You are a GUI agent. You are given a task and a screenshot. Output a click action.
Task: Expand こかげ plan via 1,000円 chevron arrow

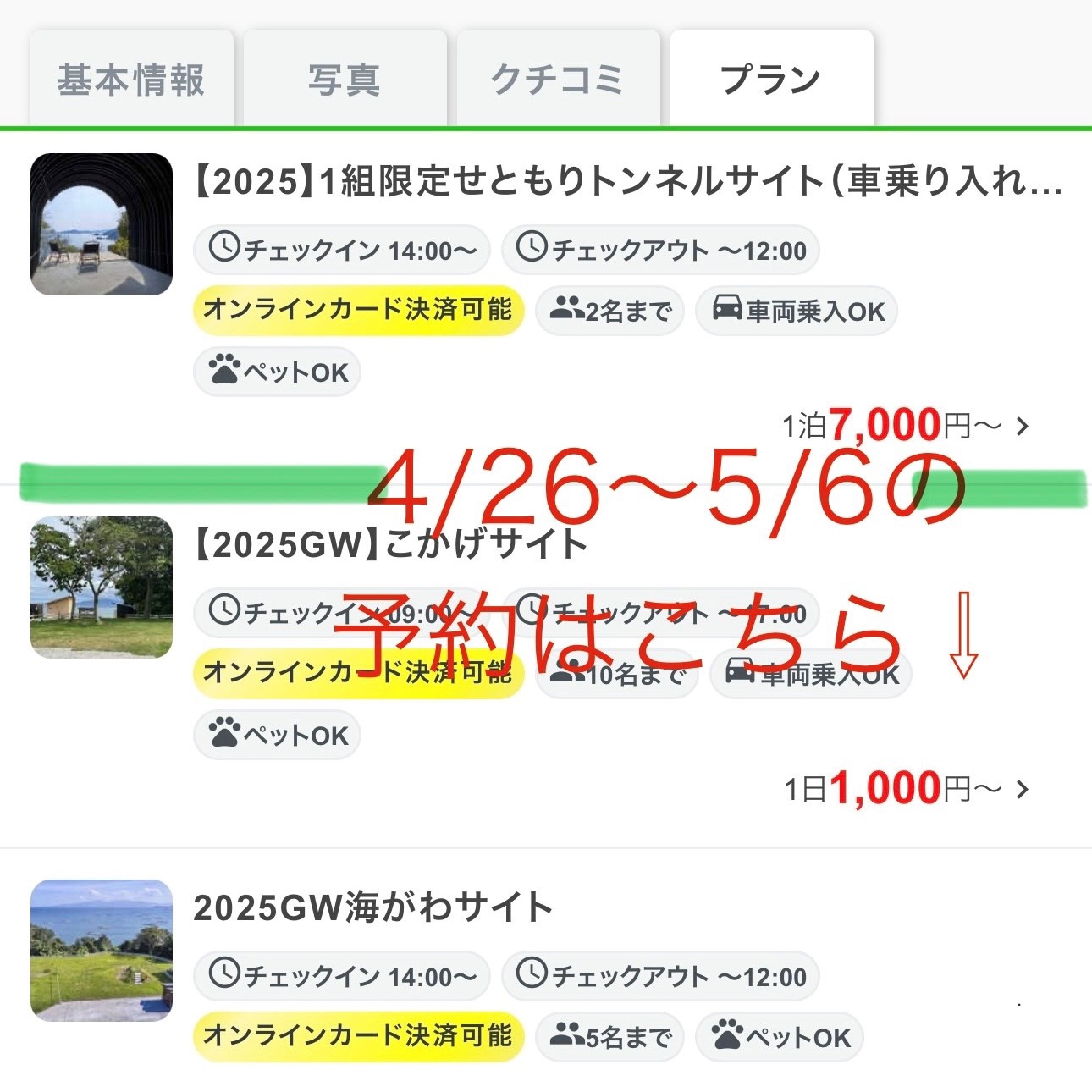(1023, 789)
